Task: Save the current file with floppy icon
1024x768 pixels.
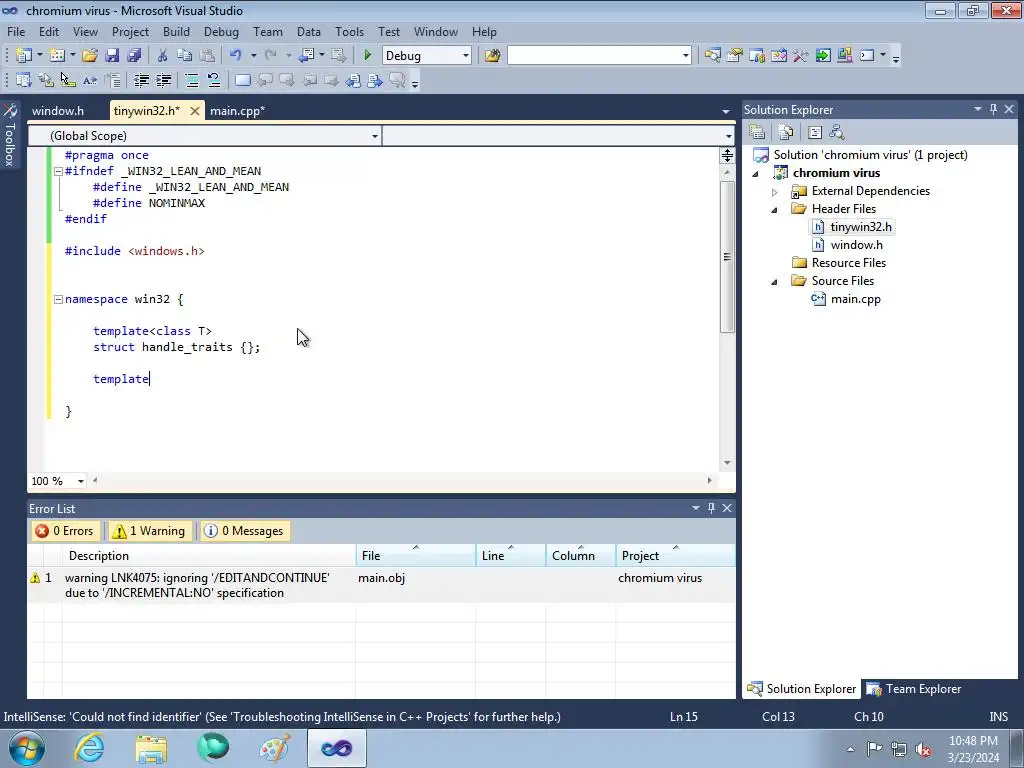Action: pos(112,56)
